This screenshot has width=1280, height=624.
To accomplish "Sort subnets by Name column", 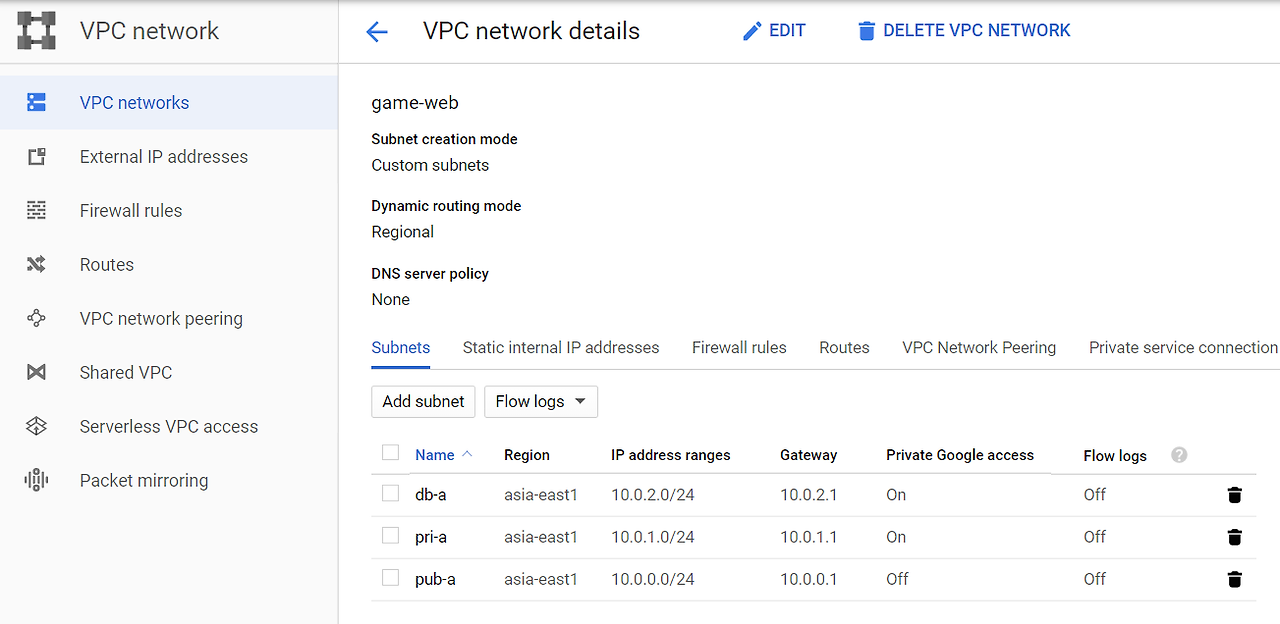I will coord(435,455).
